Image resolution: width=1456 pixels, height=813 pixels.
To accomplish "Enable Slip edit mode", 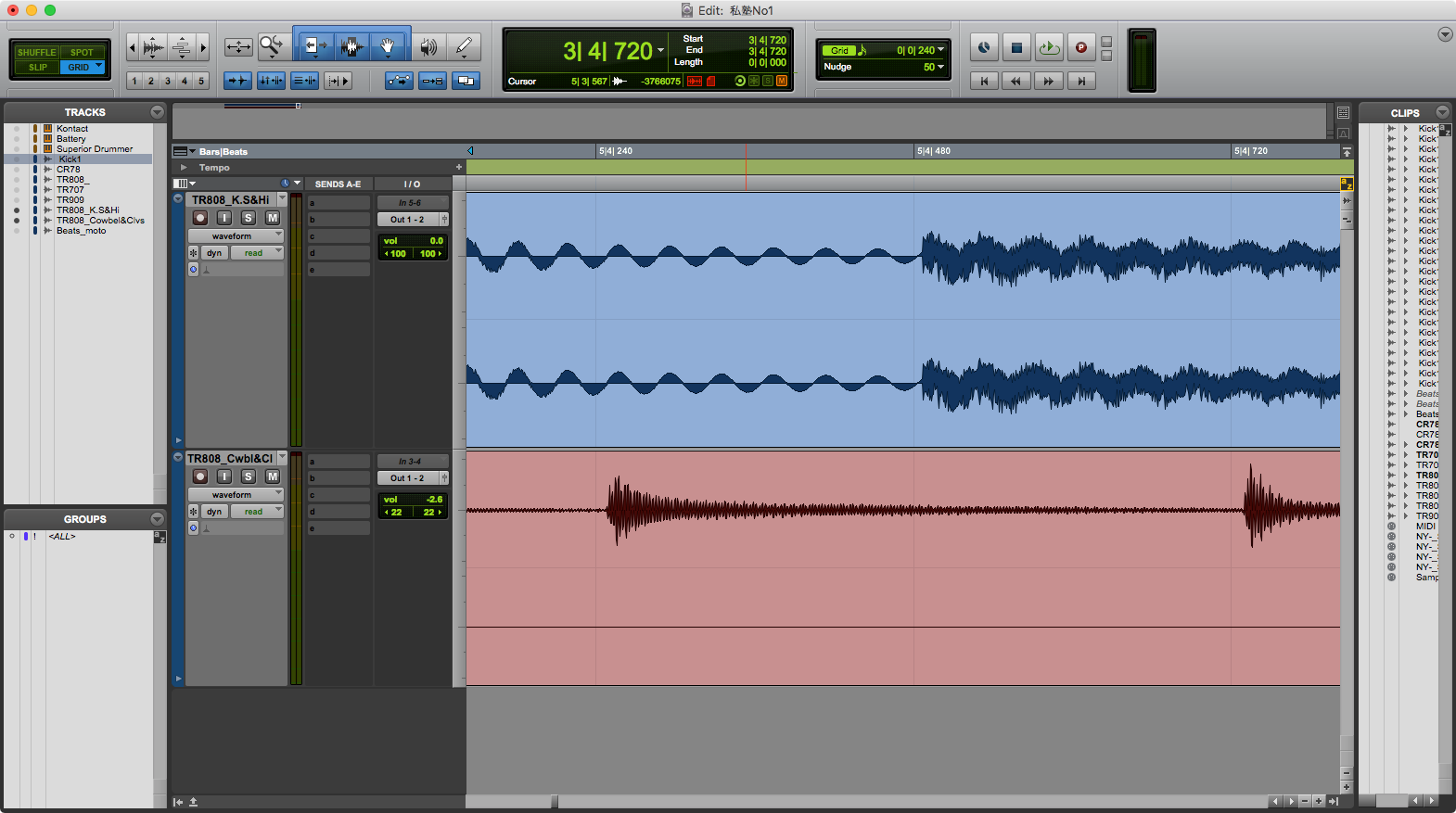I will (37, 68).
